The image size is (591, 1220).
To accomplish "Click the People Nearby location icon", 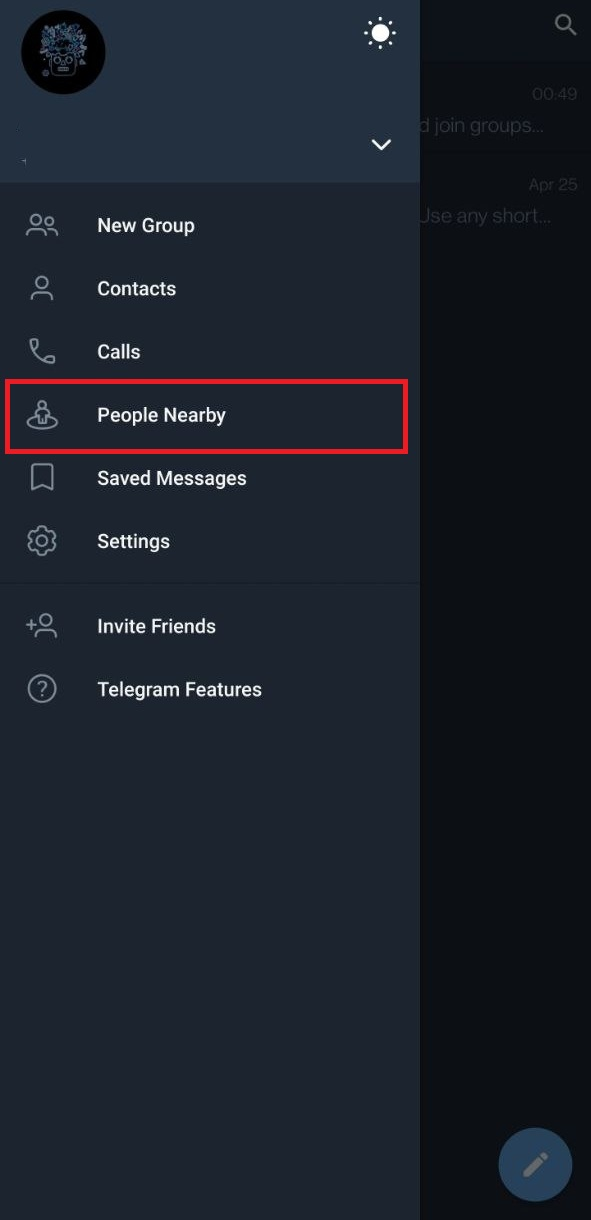I will 42,414.
